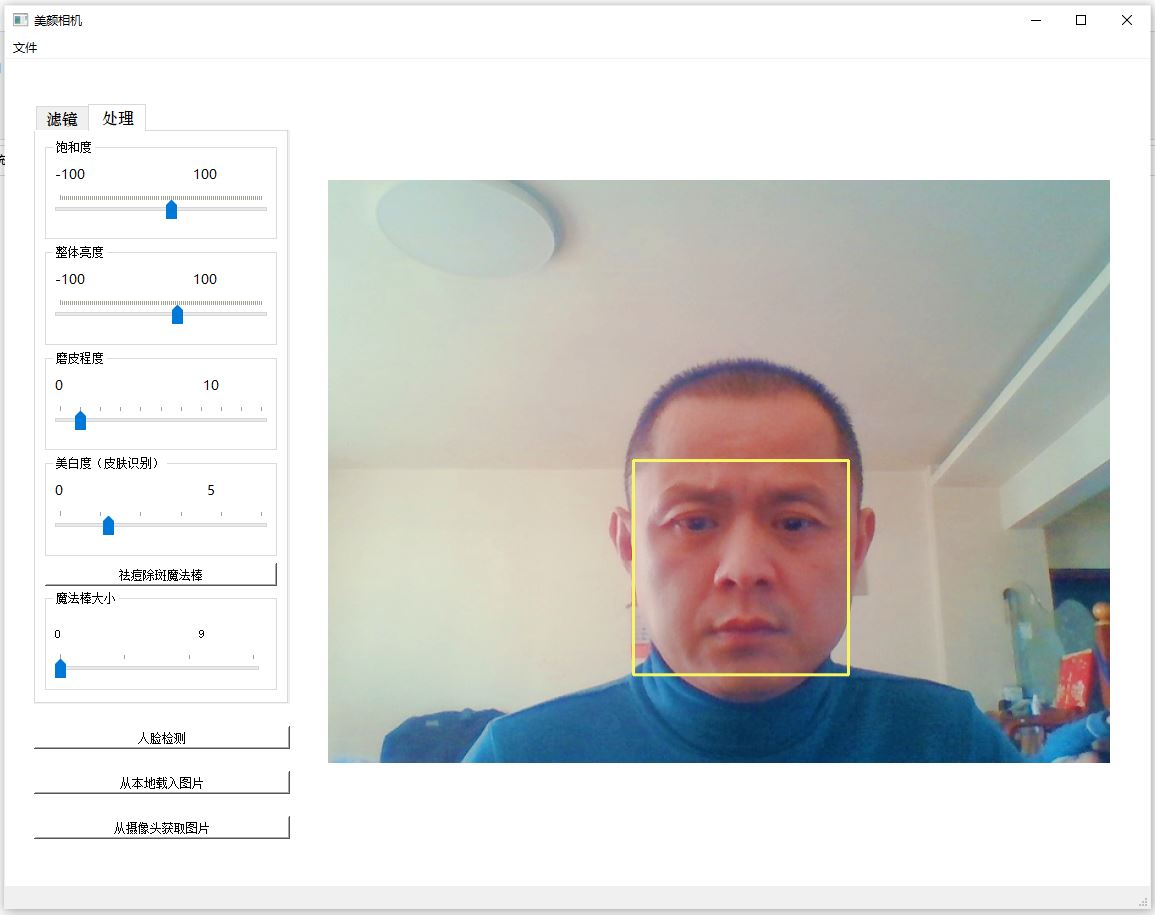Close the 美颜相机 window
The height and width of the screenshot is (915, 1155).
pos(1126,20)
